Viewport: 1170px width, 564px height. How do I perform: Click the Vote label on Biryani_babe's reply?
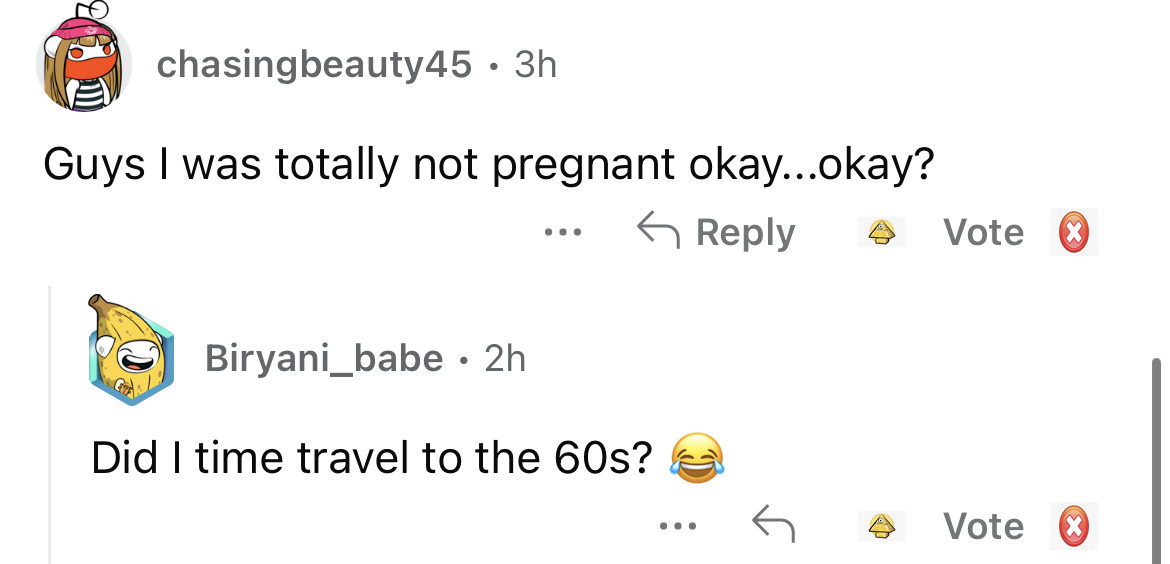pos(984,526)
